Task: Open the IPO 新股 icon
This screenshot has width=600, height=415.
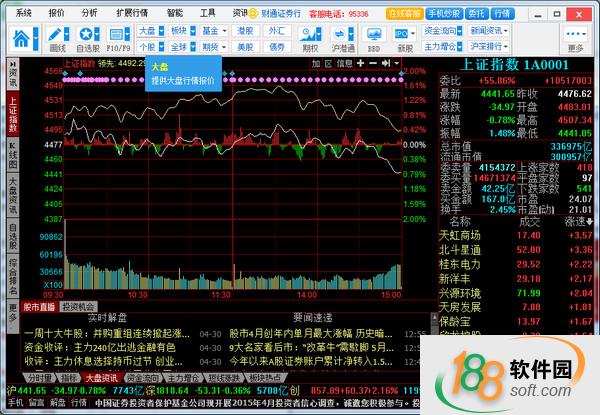Action: coord(401,34)
